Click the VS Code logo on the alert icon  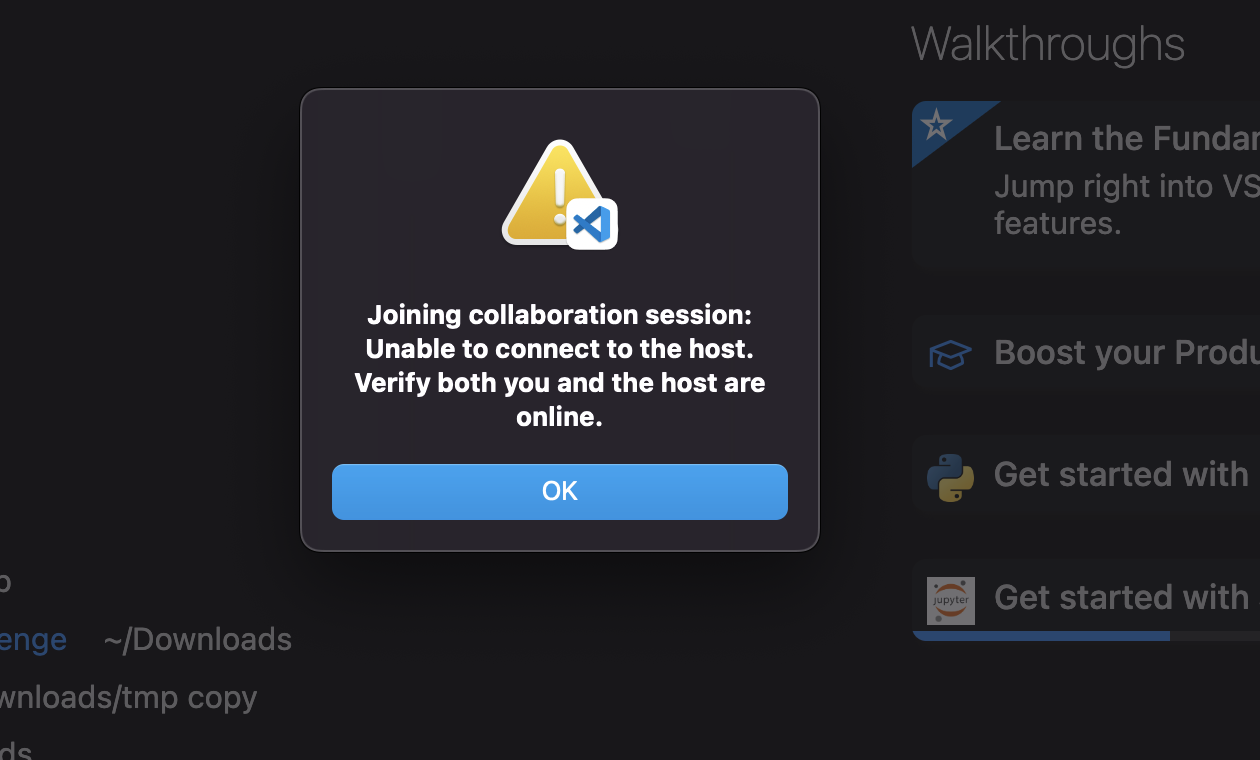click(x=592, y=224)
